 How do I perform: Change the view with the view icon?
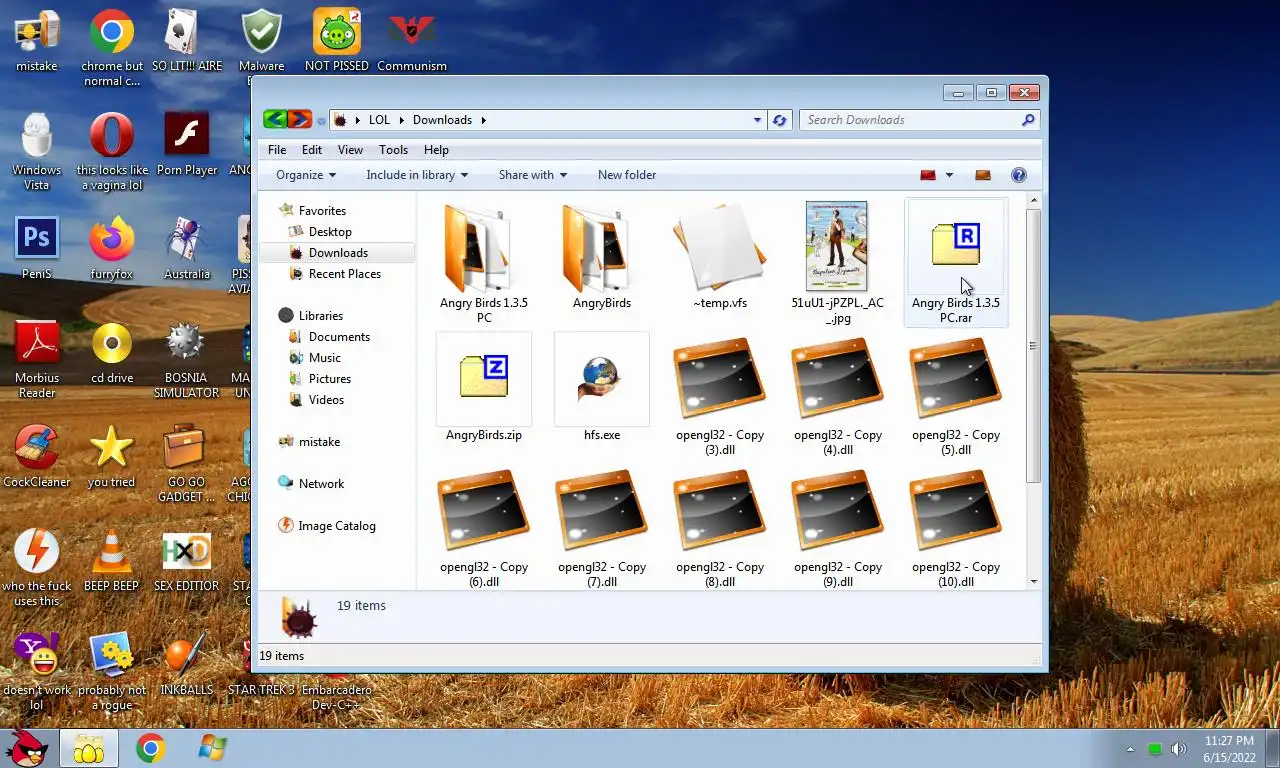928,175
